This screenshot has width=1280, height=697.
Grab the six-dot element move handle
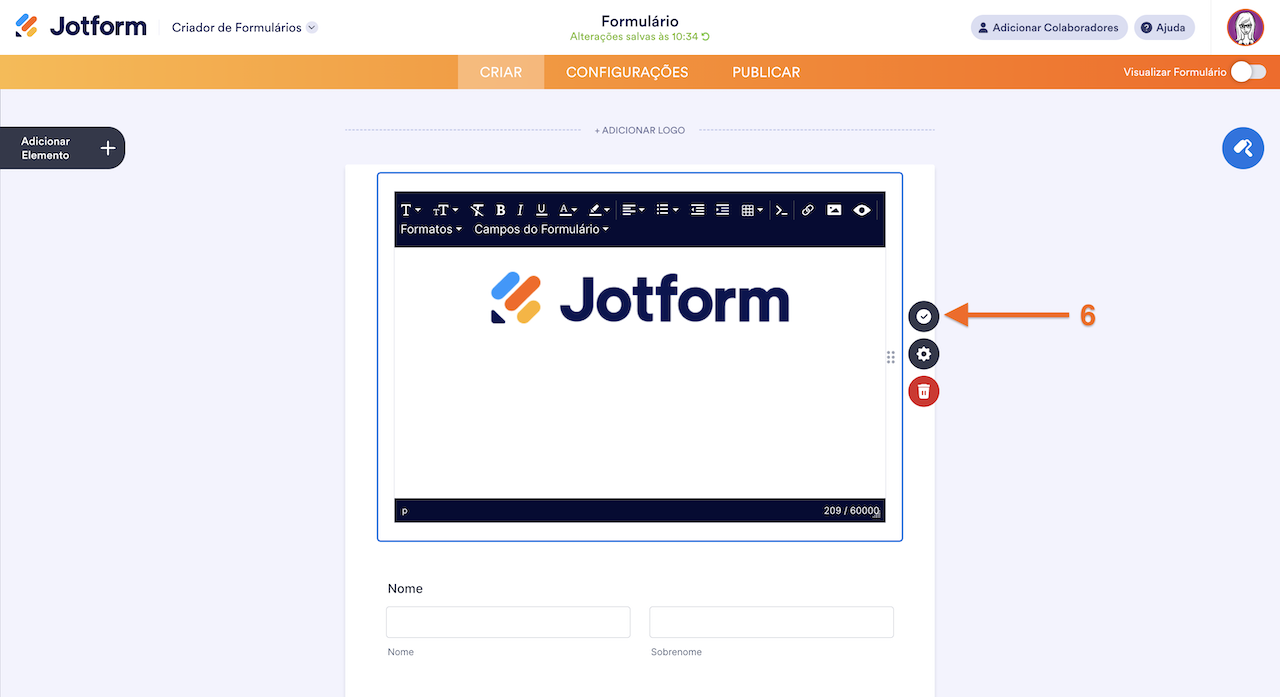point(890,357)
